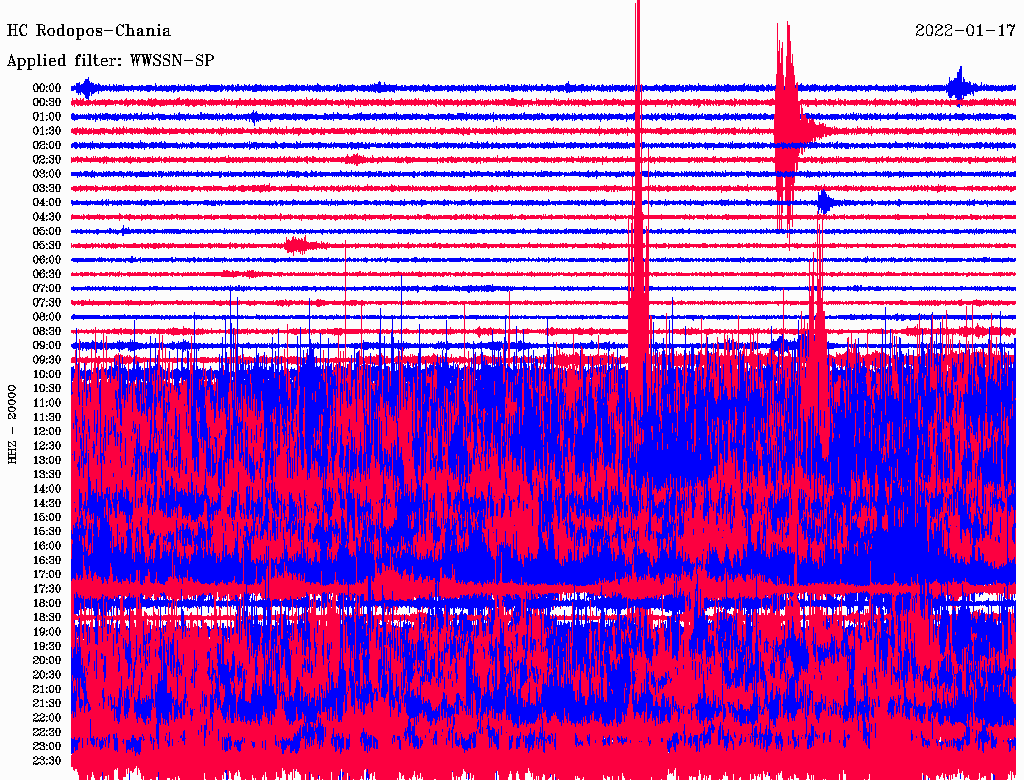Select the 23:30 time label
Image resolution: width=1024 pixels, height=780 pixels.
[47, 761]
